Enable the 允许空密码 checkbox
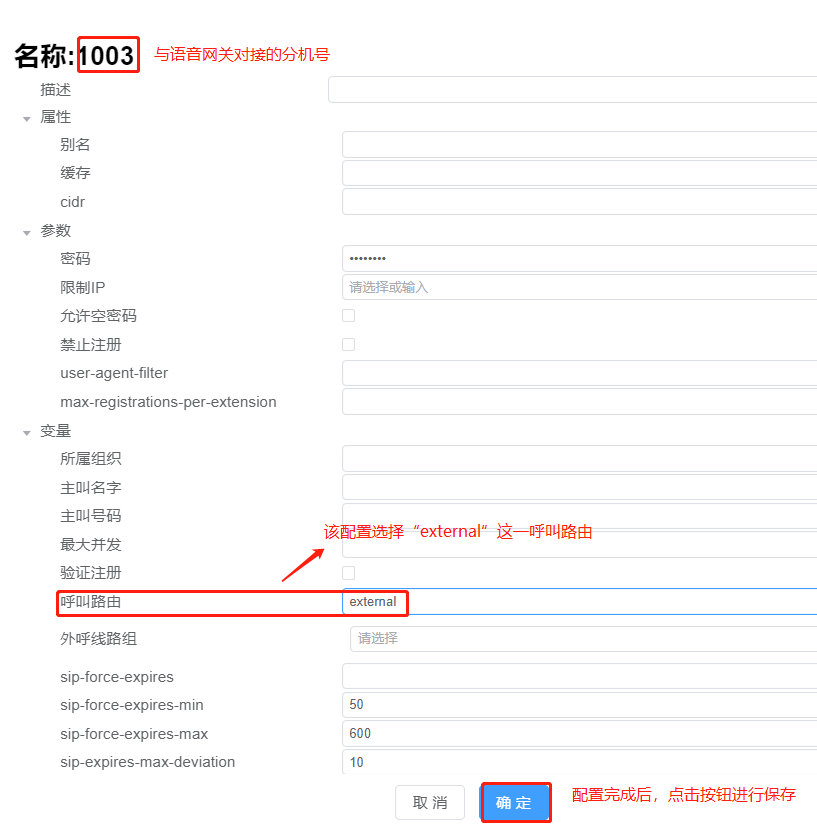 [x=349, y=315]
